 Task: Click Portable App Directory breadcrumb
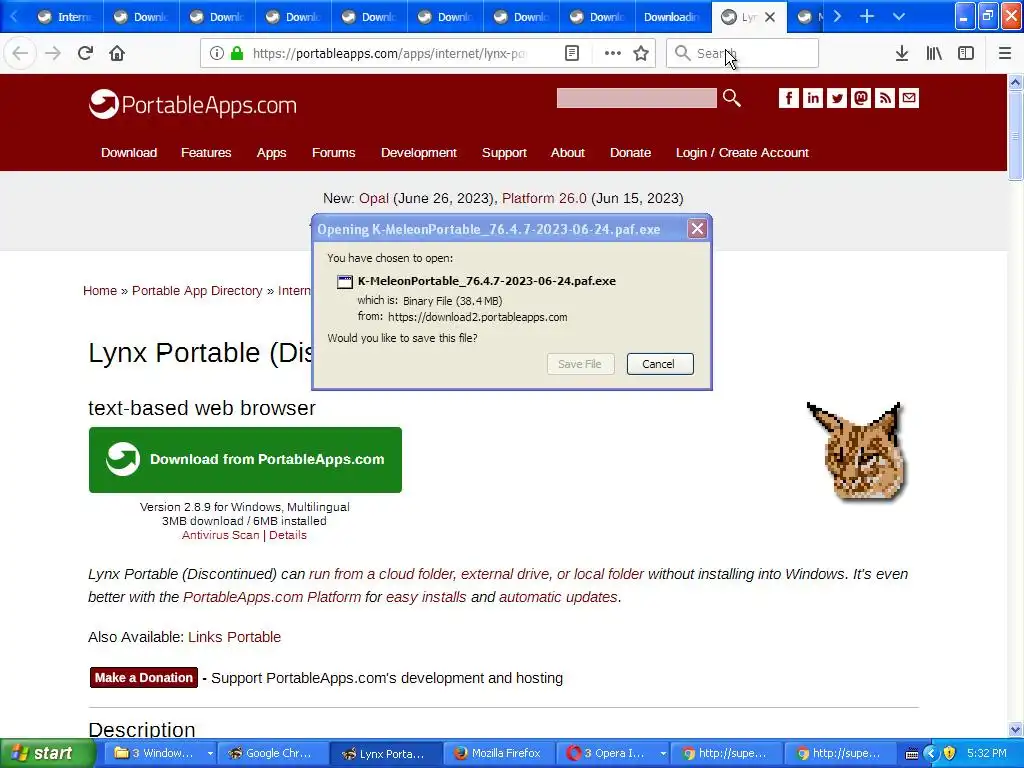pos(197,291)
